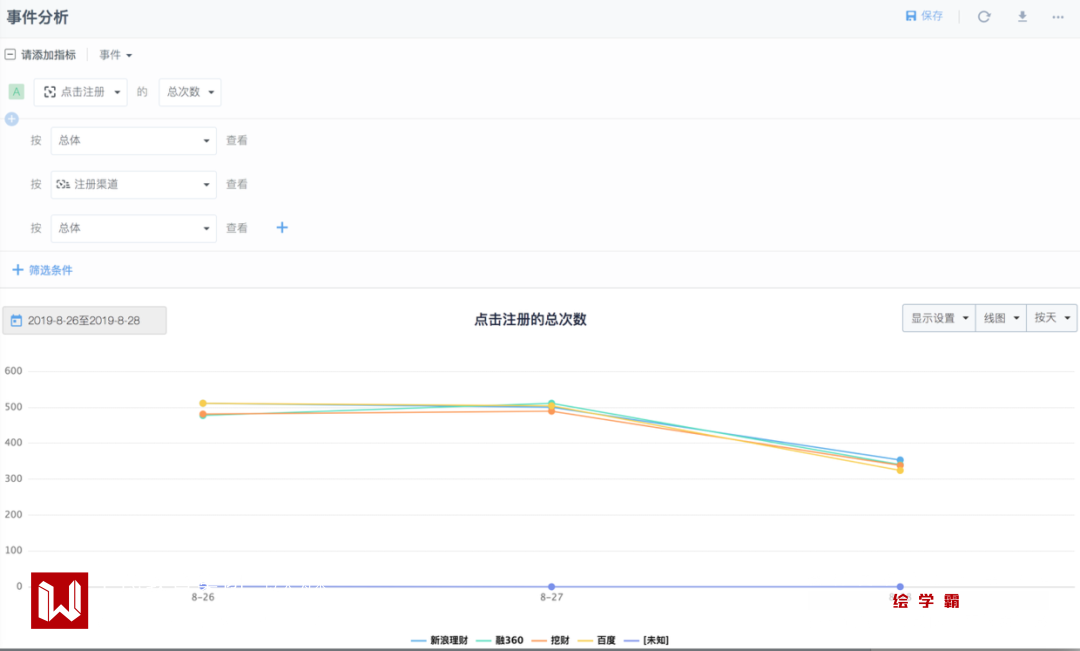Click the 查看 label beside 注册渠道
The height and width of the screenshot is (651, 1080).
[236, 185]
